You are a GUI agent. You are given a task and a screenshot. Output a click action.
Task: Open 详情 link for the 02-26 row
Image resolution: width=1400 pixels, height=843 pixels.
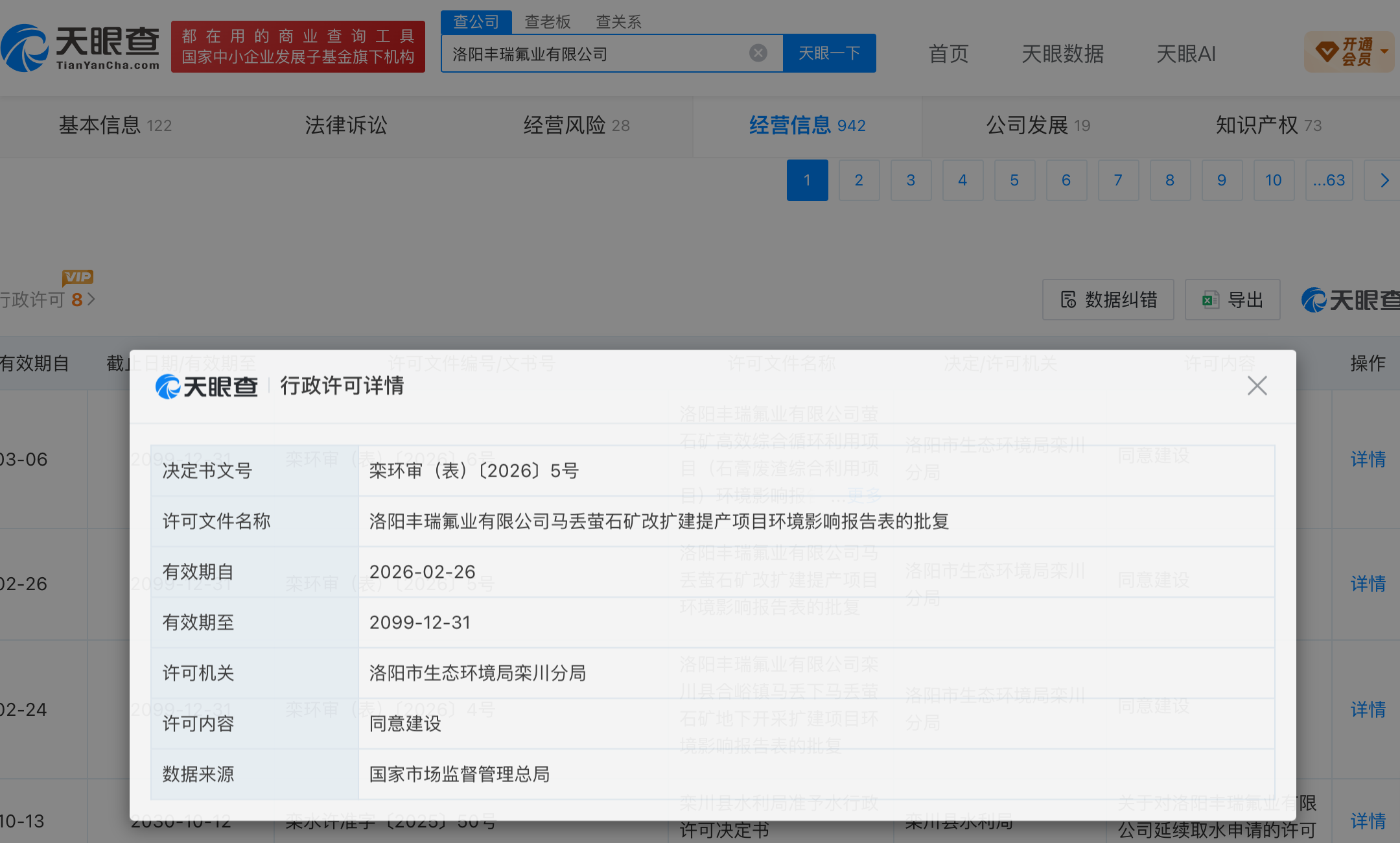coord(1368,584)
